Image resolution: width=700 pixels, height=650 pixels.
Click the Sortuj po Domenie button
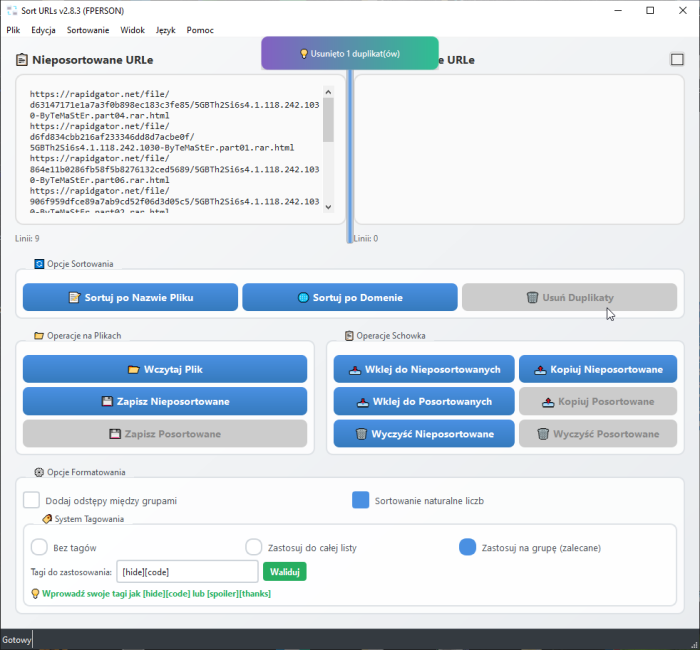click(x=349, y=297)
